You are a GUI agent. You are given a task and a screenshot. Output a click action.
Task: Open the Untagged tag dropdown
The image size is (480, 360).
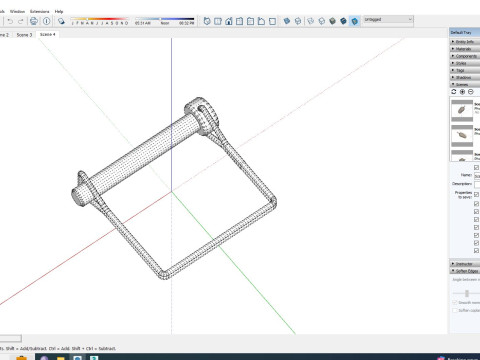click(388, 20)
